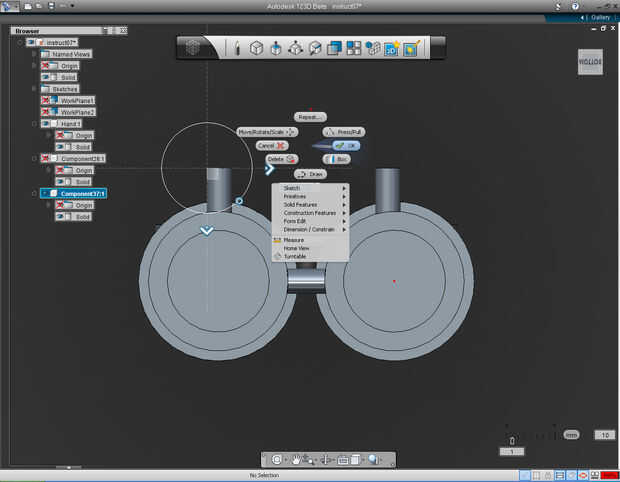Click the OK marking menu button
The height and width of the screenshot is (482, 620).
(x=346, y=145)
